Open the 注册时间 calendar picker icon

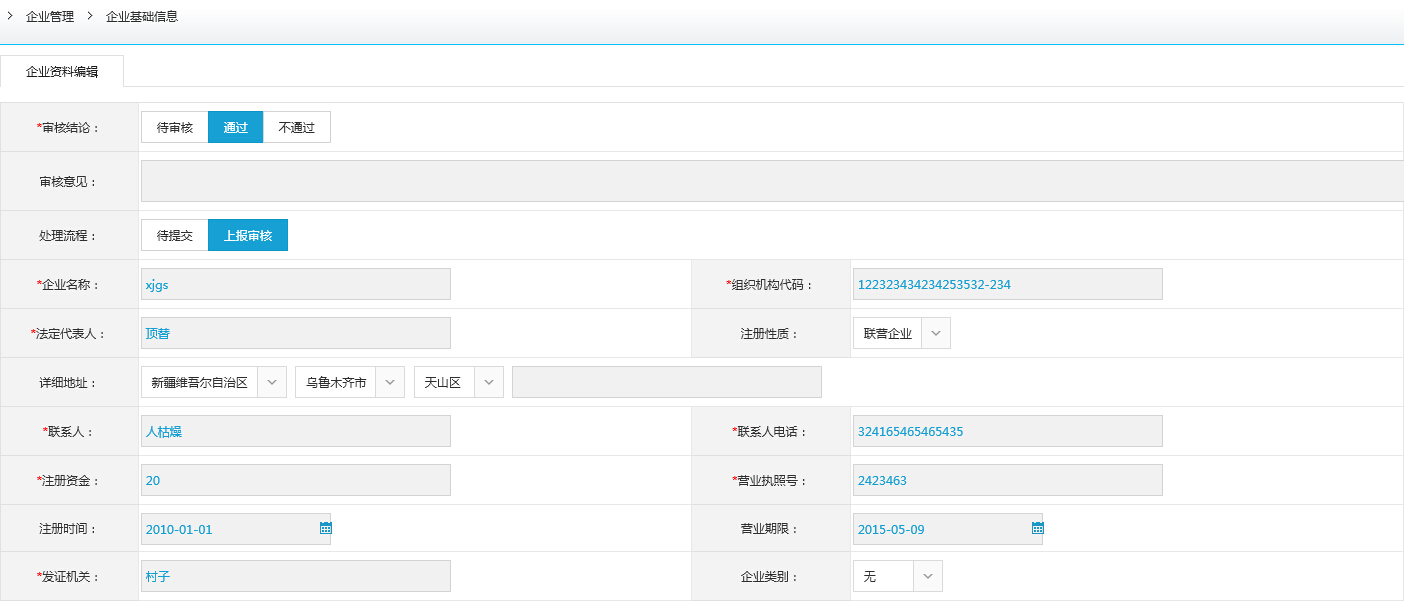point(325,528)
